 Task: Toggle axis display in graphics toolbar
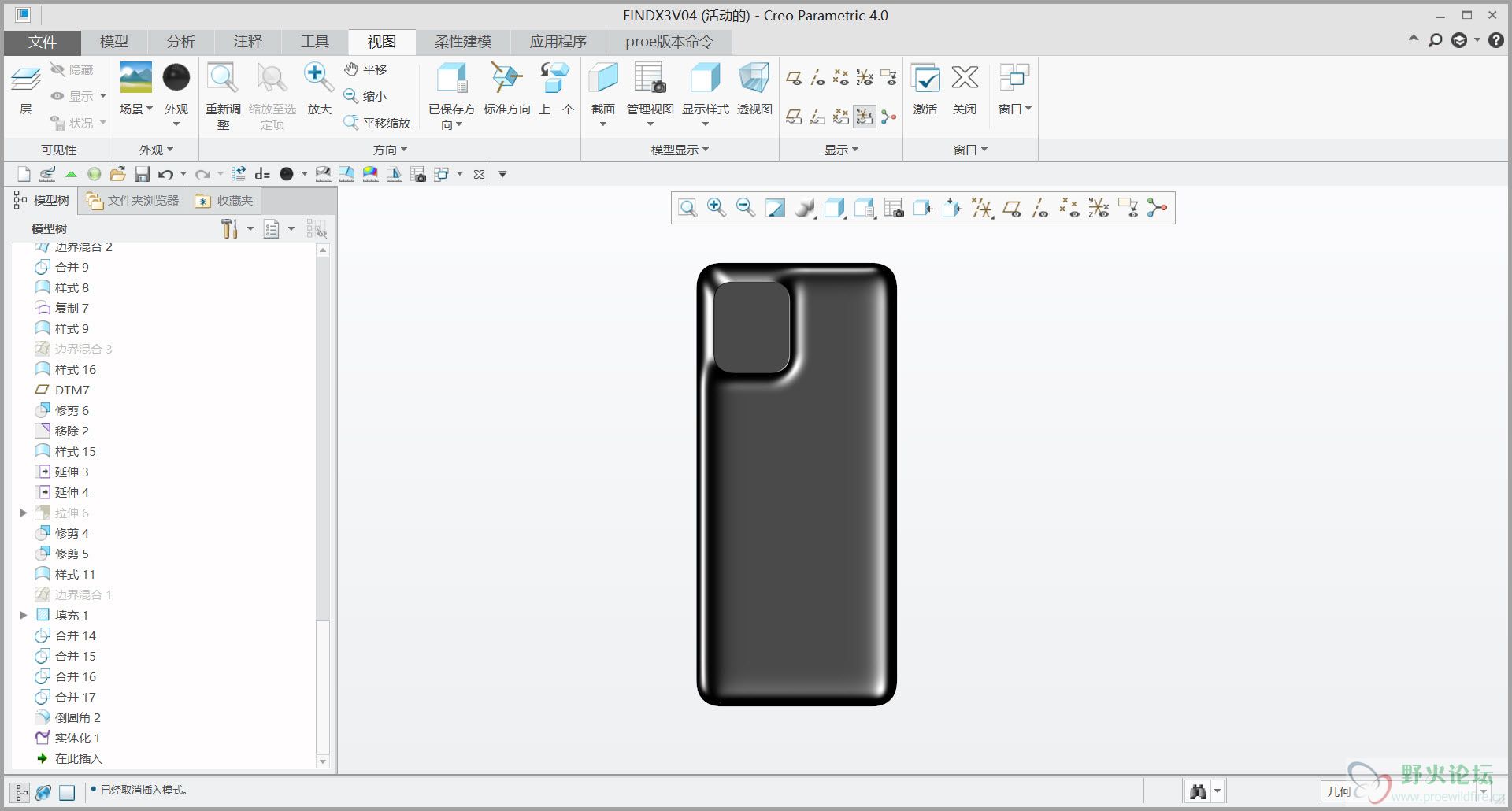click(1040, 208)
